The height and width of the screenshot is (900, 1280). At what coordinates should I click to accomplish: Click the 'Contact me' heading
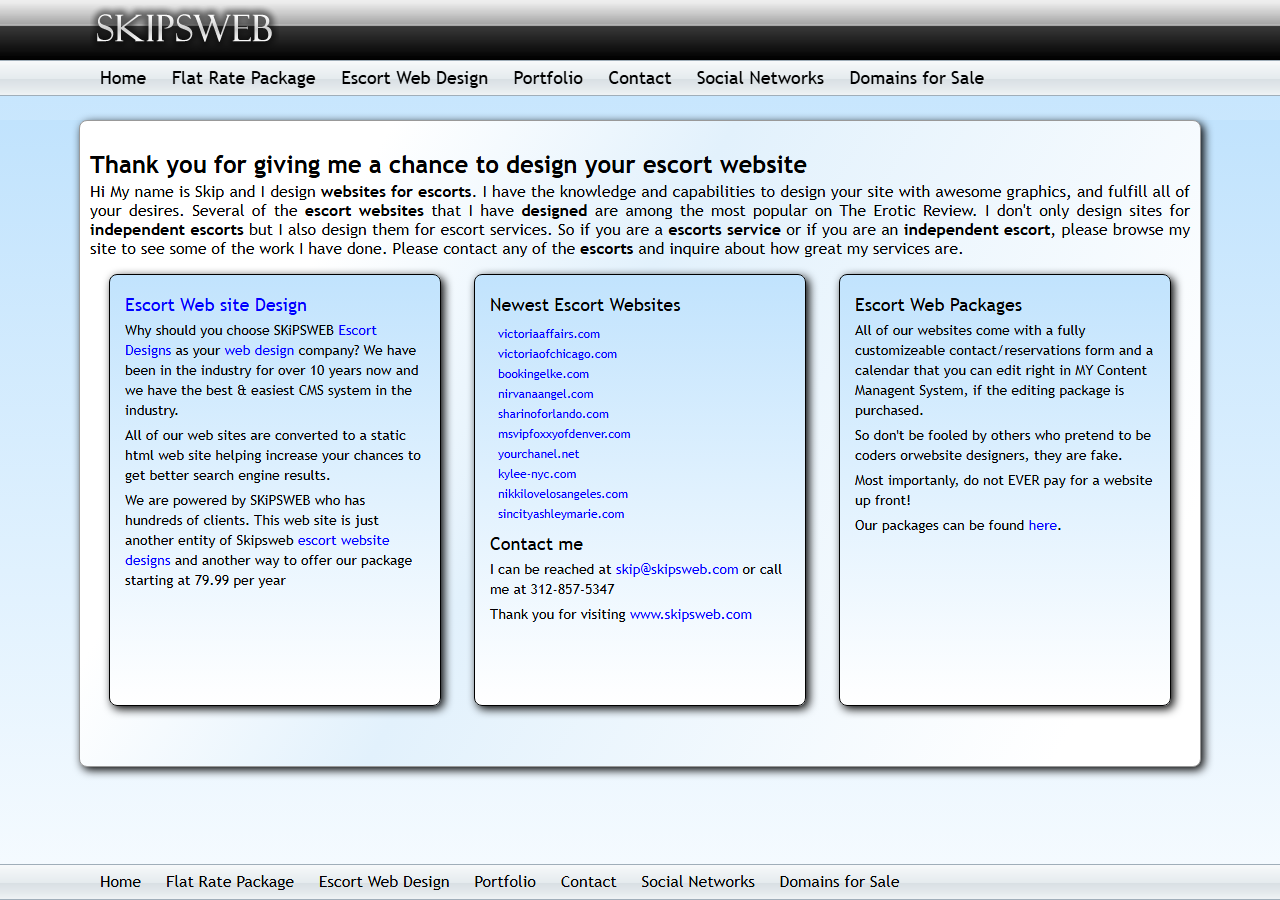point(536,544)
